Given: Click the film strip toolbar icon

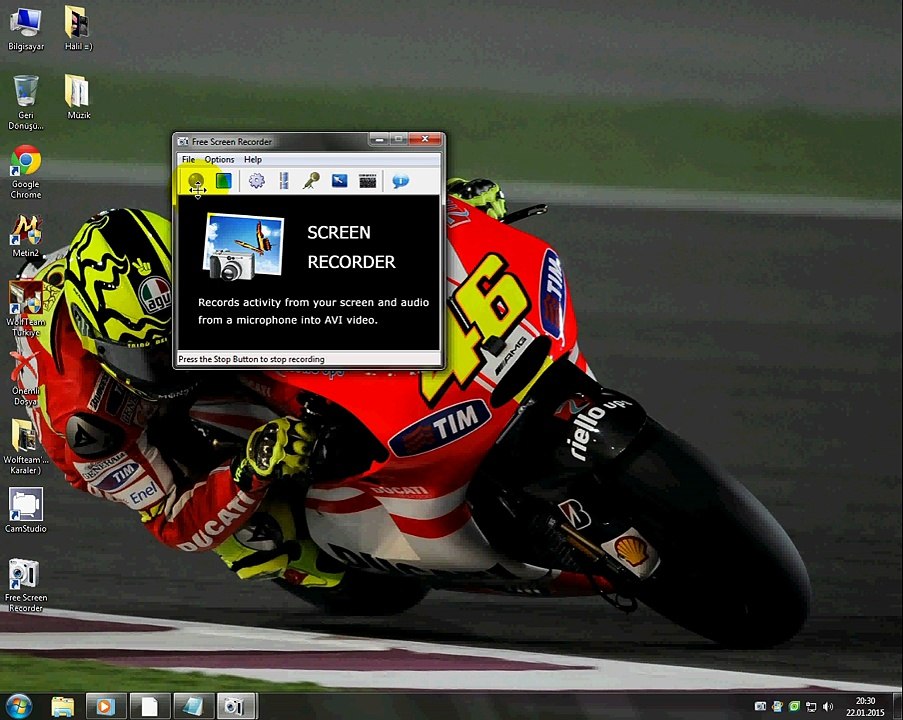Looking at the screenshot, I should (284, 181).
